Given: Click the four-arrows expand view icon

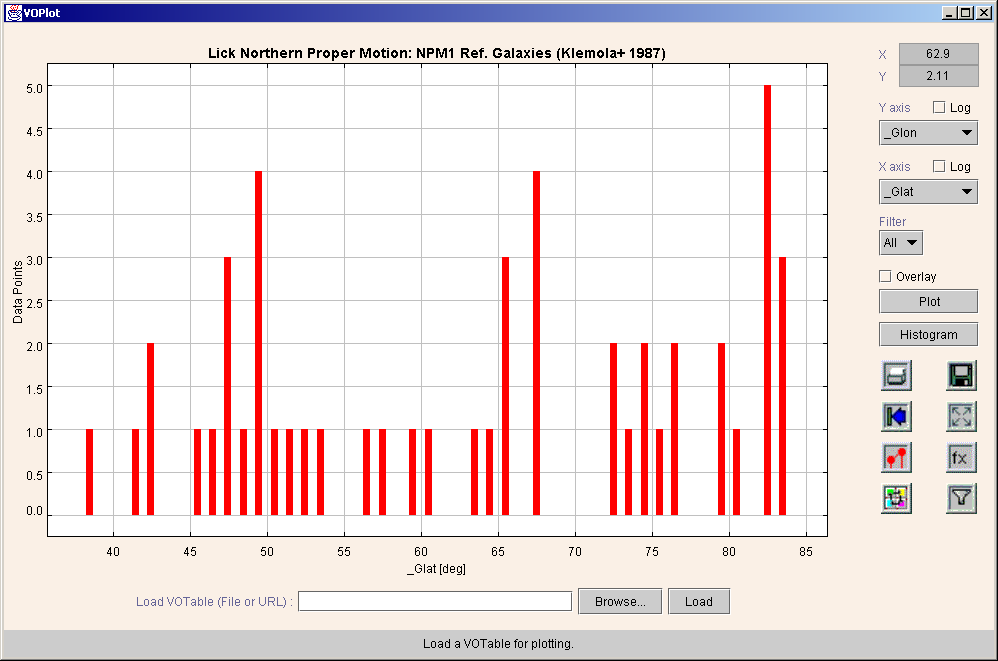Looking at the screenshot, I should tap(961, 416).
